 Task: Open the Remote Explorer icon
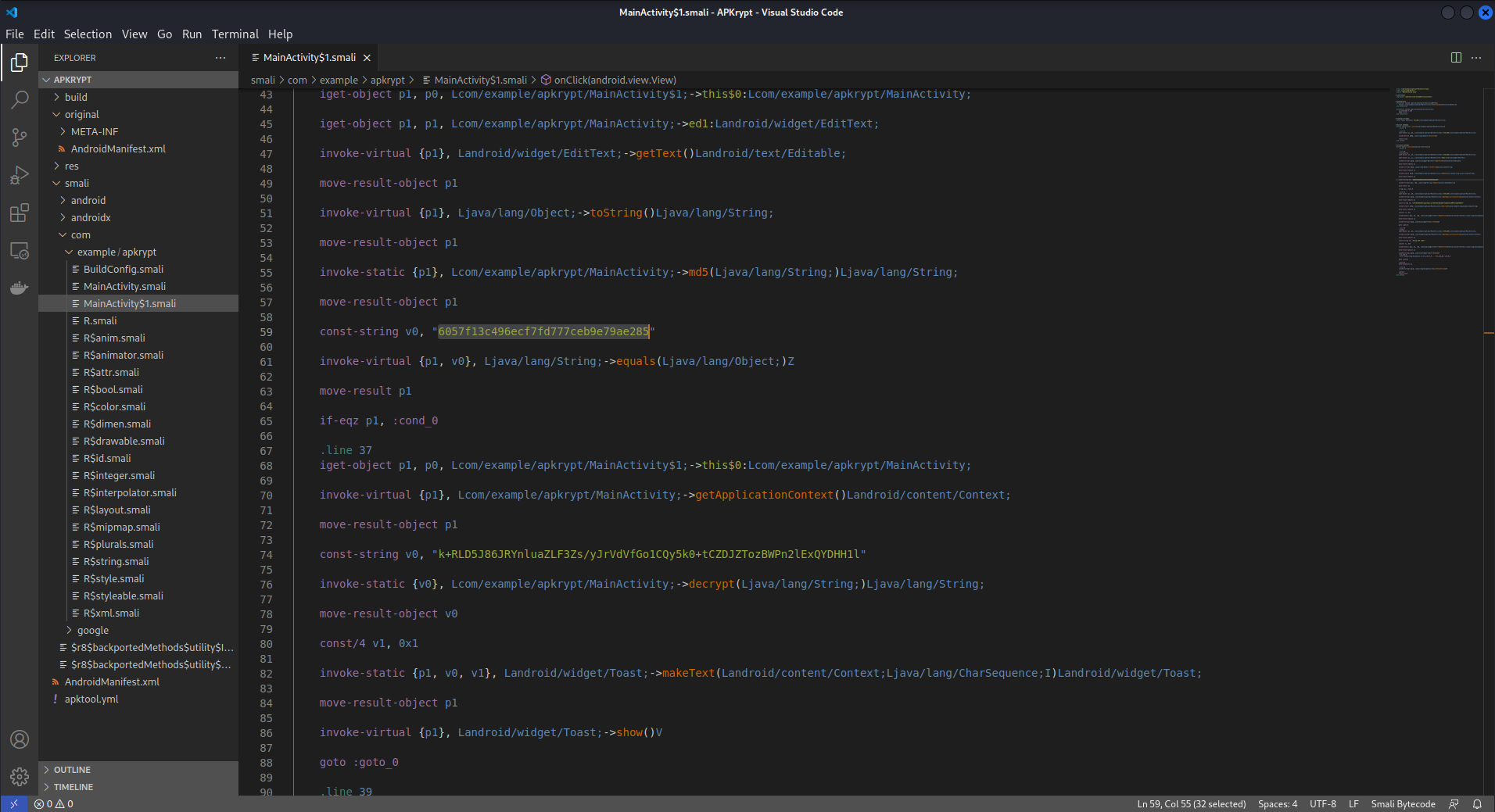click(20, 250)
